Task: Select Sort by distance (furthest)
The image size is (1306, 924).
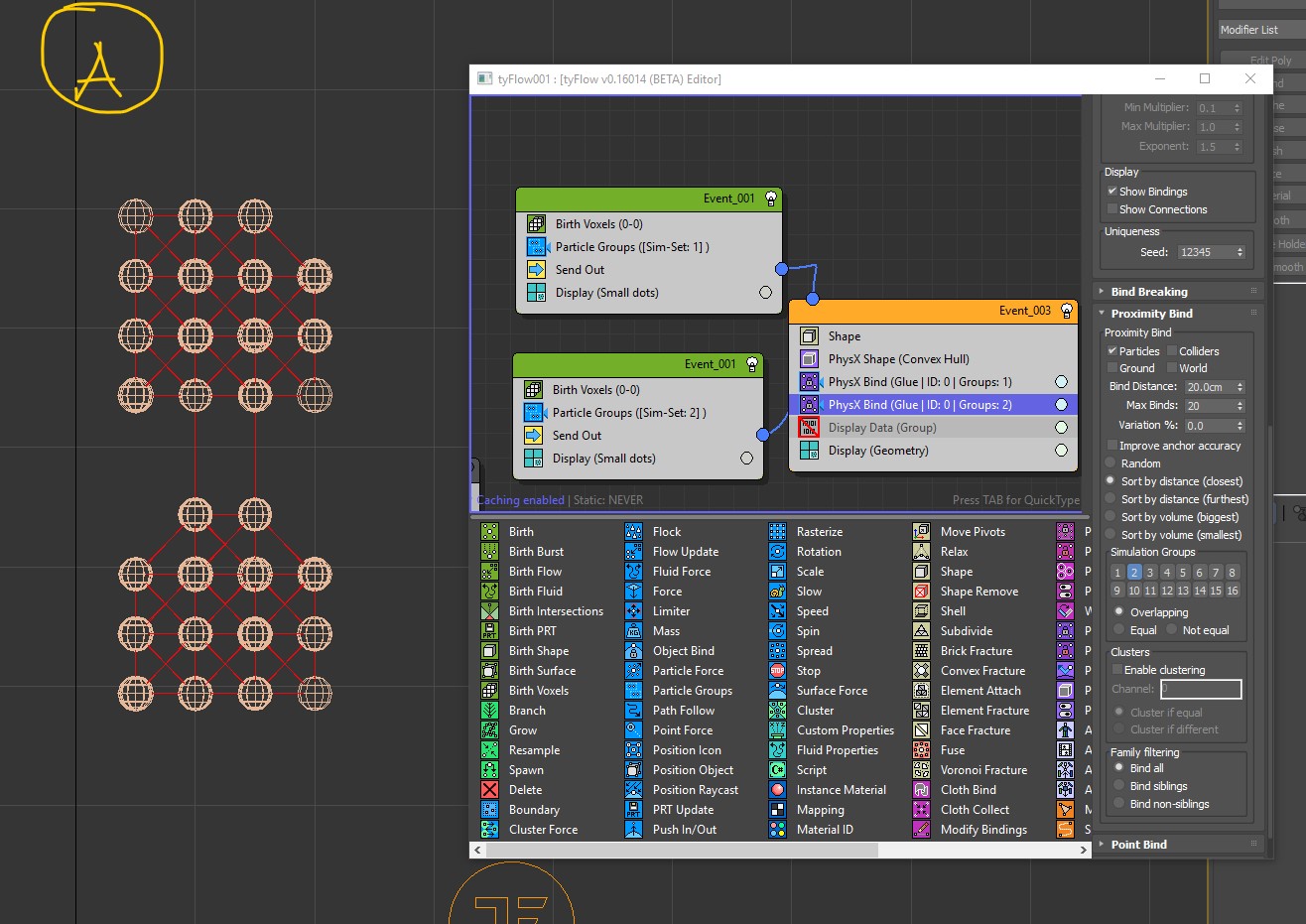Action: click(1110, 499)
